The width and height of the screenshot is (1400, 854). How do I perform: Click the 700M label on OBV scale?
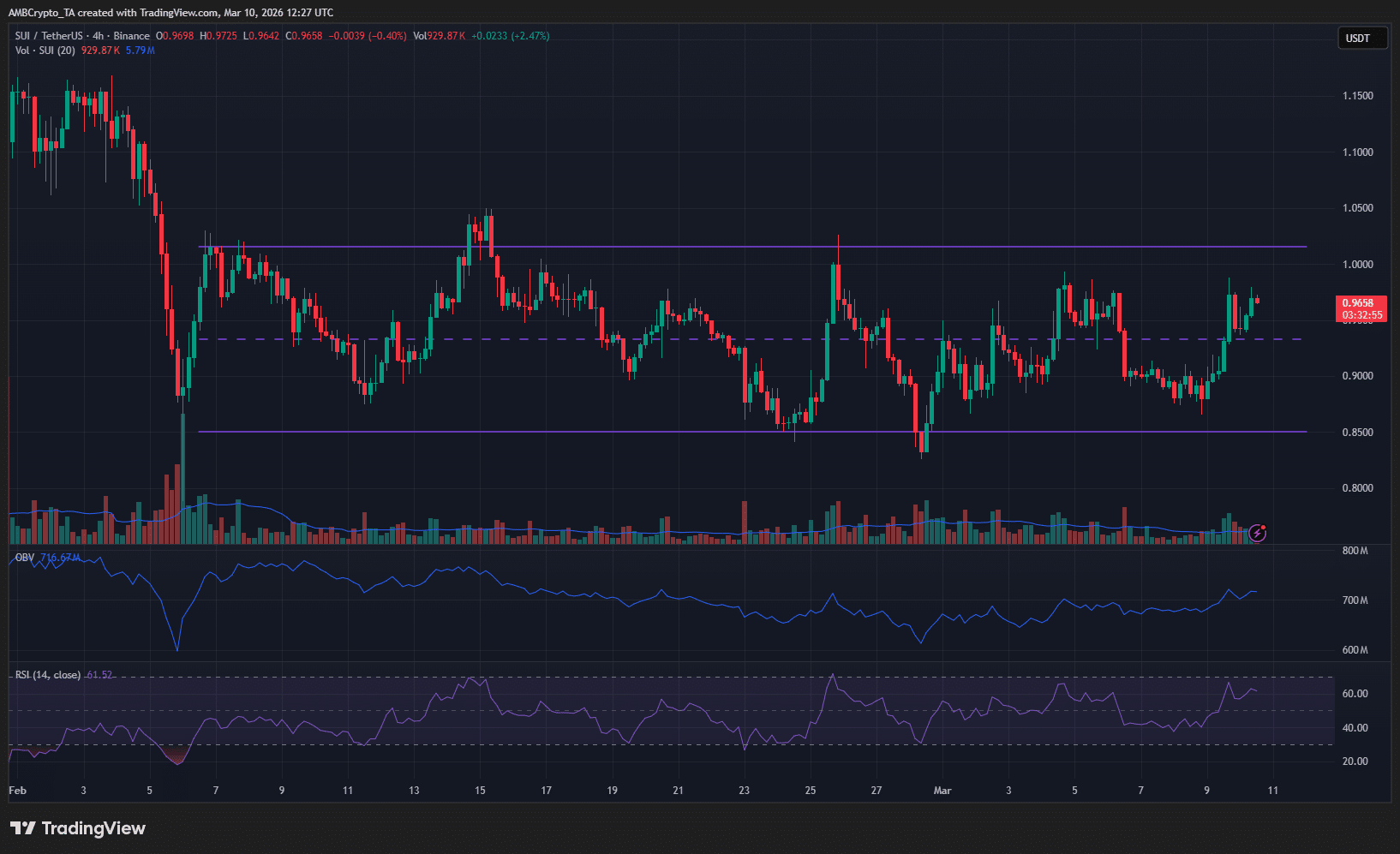1355,600
